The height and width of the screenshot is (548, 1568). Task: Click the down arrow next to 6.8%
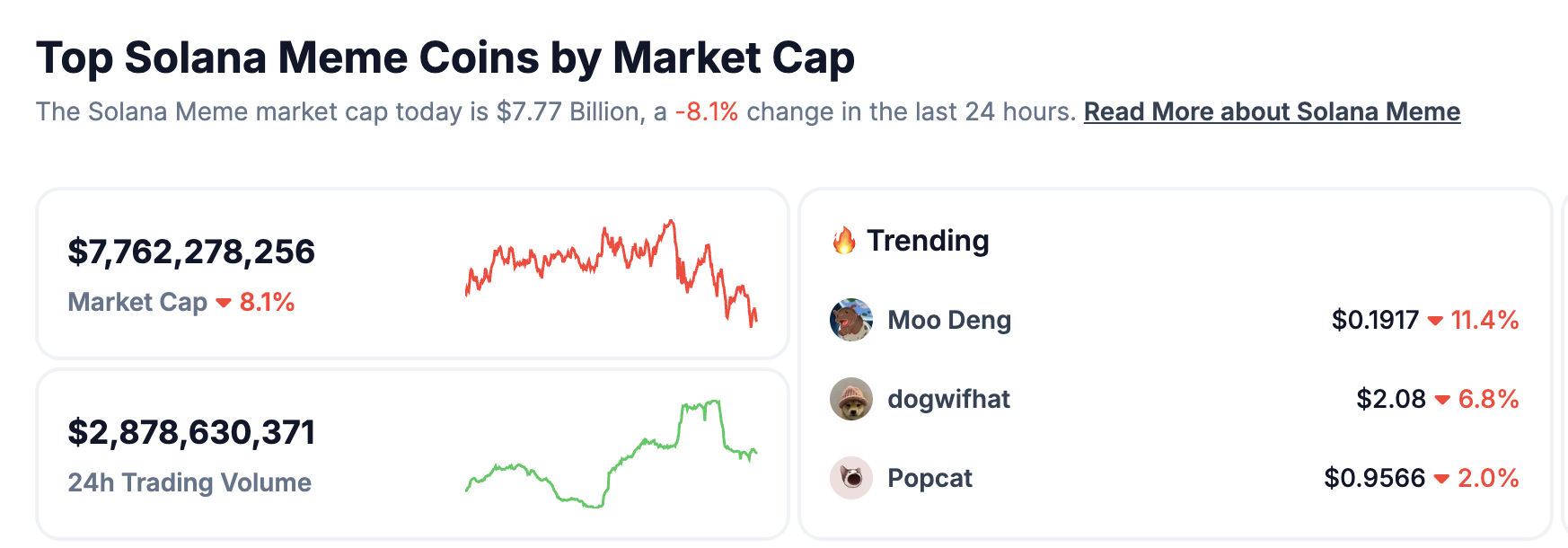pos(1442,400)
